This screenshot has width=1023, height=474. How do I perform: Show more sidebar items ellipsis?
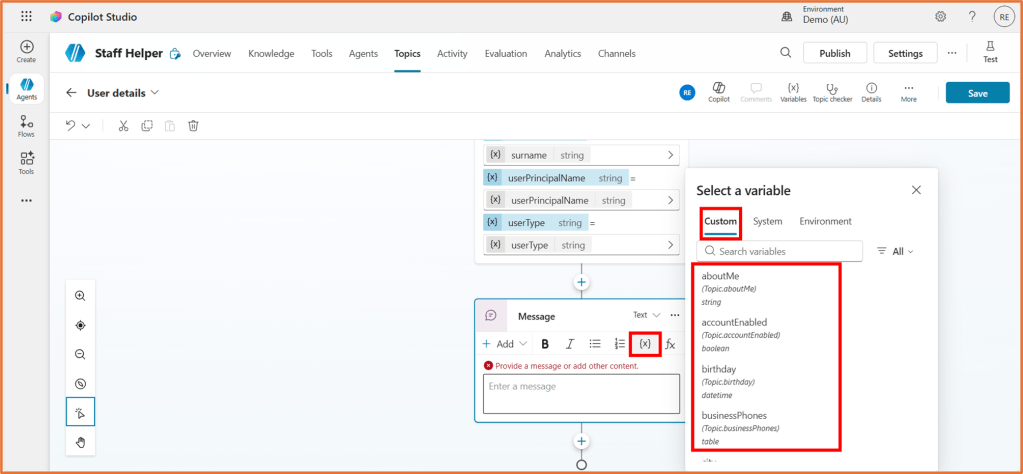pyautogui.click(x=27, y=201)
